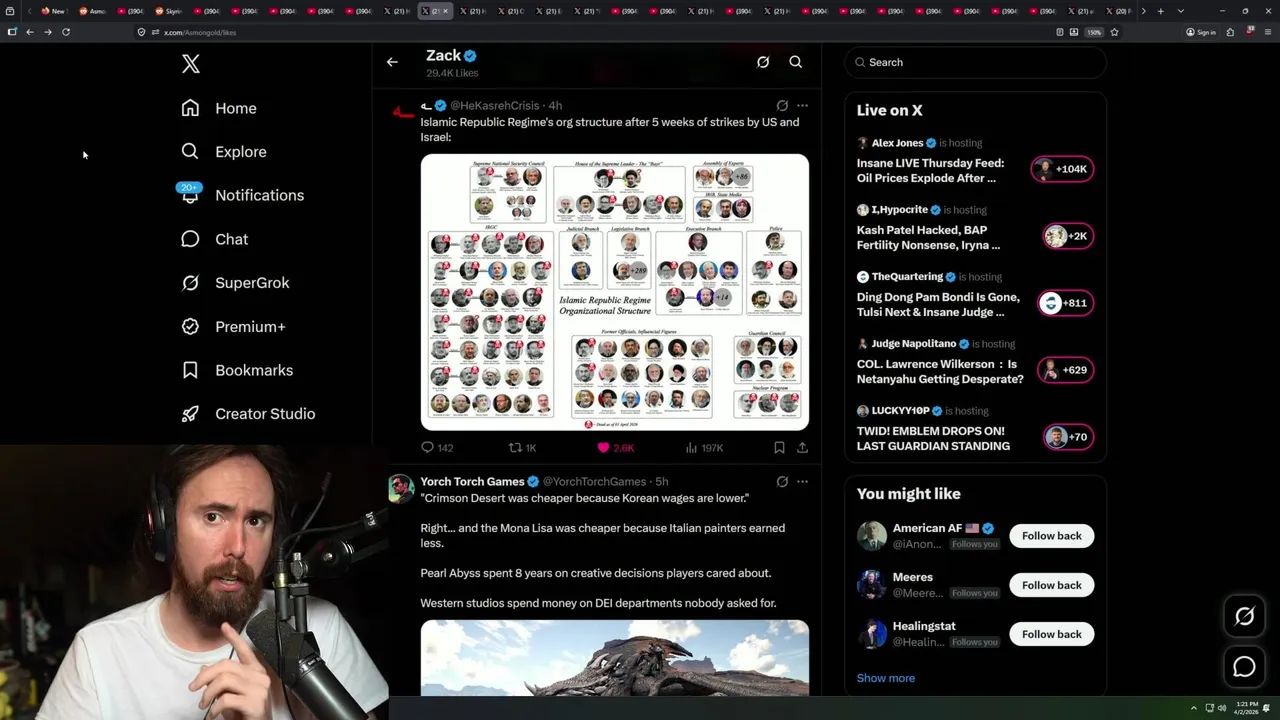Open the Chat bubble icon in sidebar
Screen dimensions: 1280x720
190,239
